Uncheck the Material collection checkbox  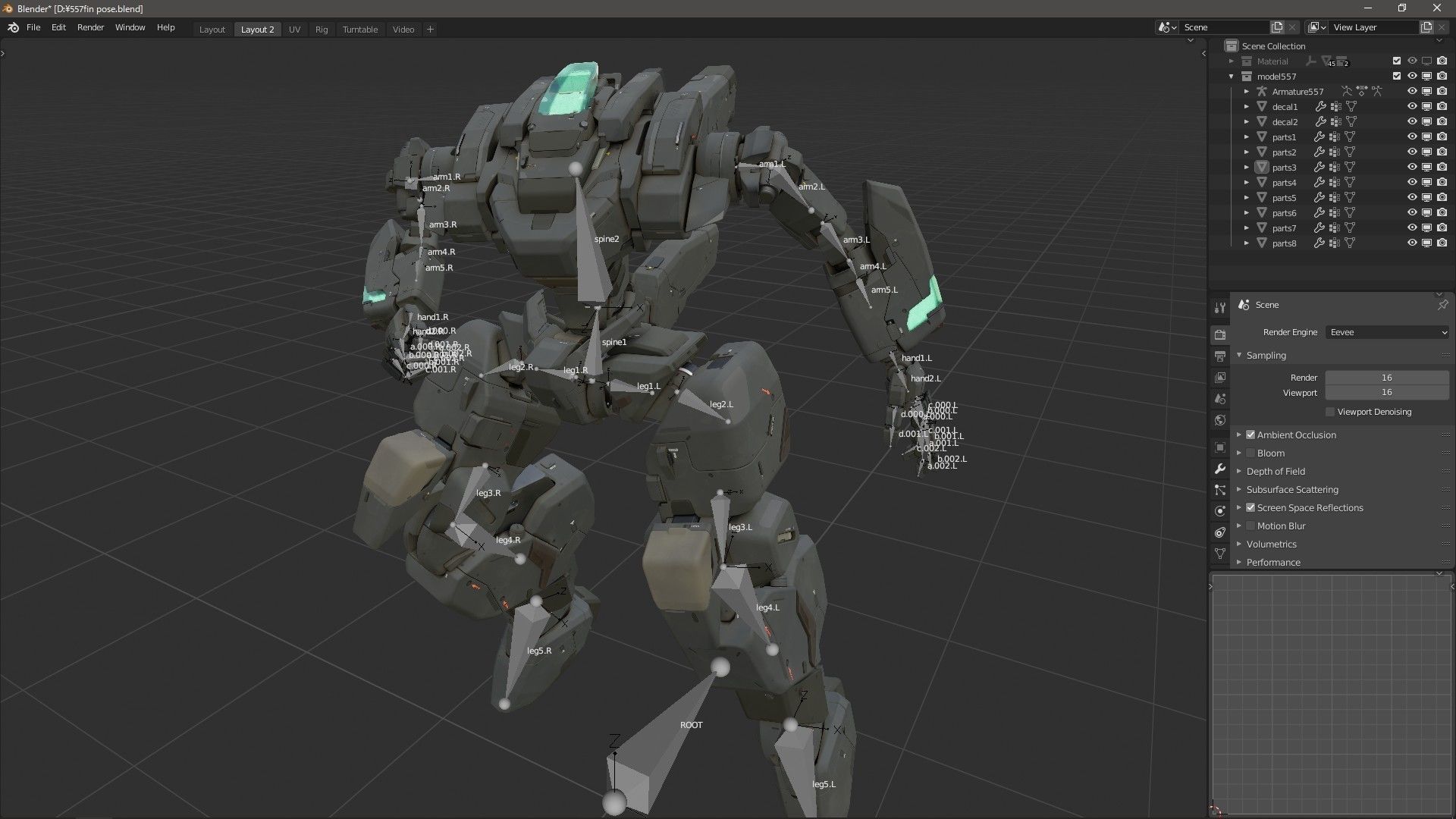coord(1397,61)
